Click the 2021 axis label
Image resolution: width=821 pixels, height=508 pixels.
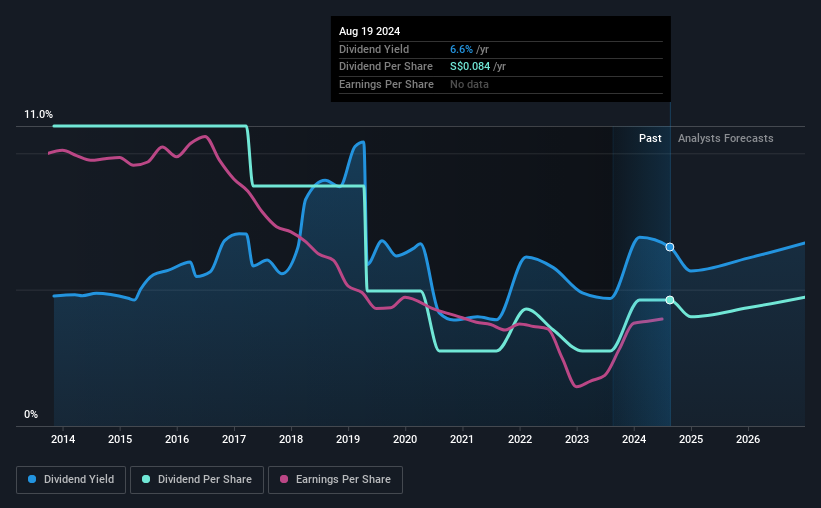click(x=462, y=439)
